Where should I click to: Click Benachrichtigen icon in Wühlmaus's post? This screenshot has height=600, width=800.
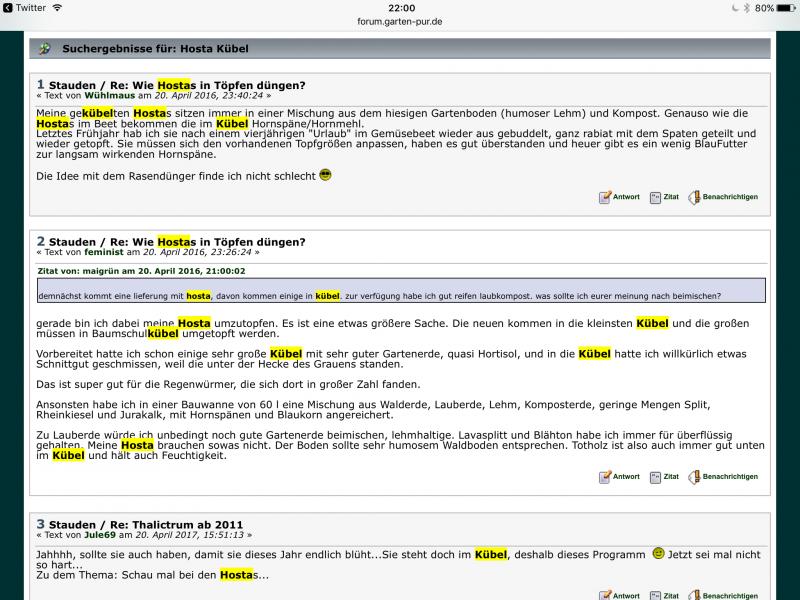[694, 197]
